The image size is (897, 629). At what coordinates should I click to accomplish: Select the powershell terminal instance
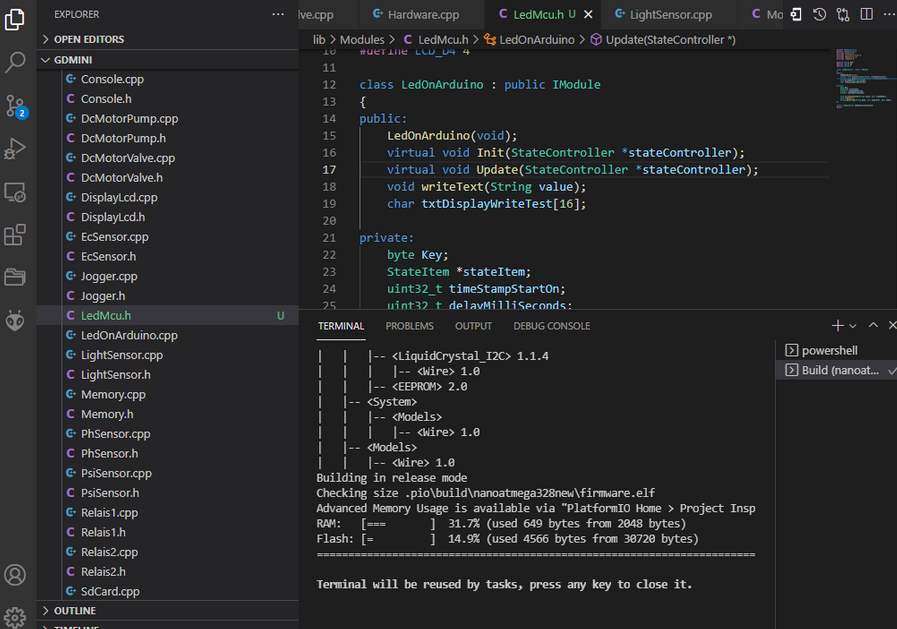[836, 351]
